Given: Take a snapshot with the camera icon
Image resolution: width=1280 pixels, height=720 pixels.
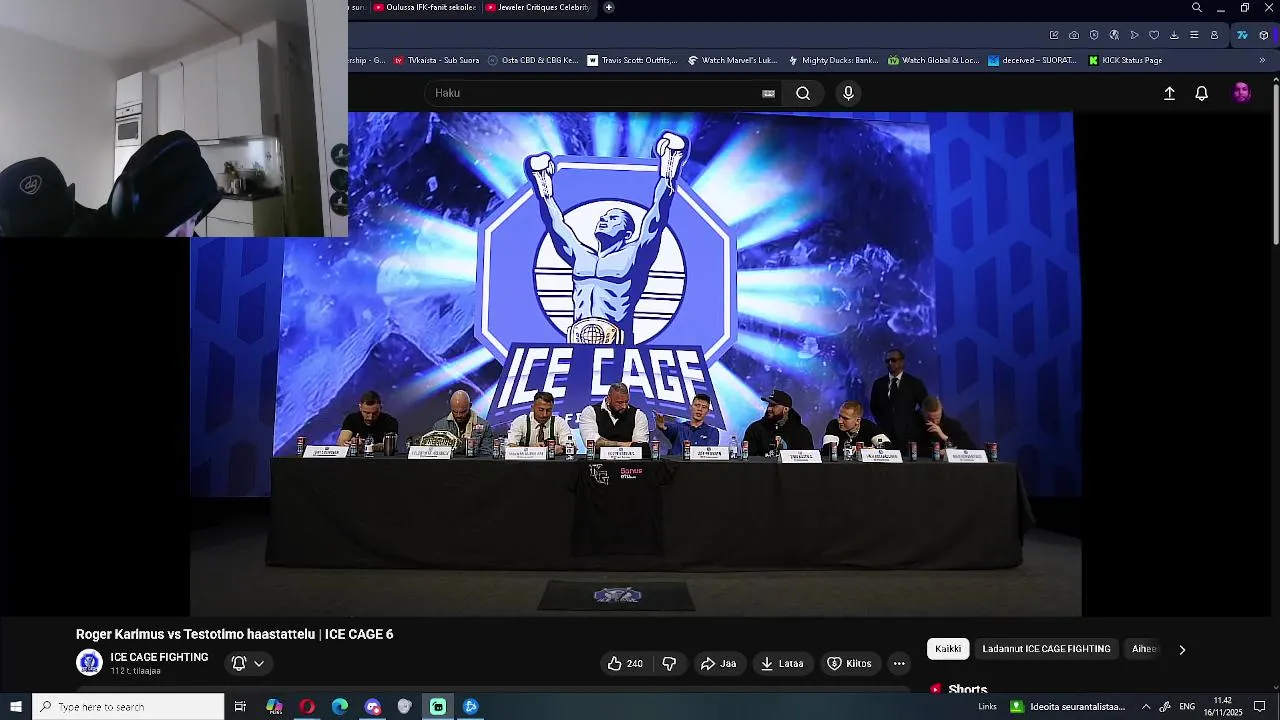Looking at the screenshot, I should click(1074, 35).
